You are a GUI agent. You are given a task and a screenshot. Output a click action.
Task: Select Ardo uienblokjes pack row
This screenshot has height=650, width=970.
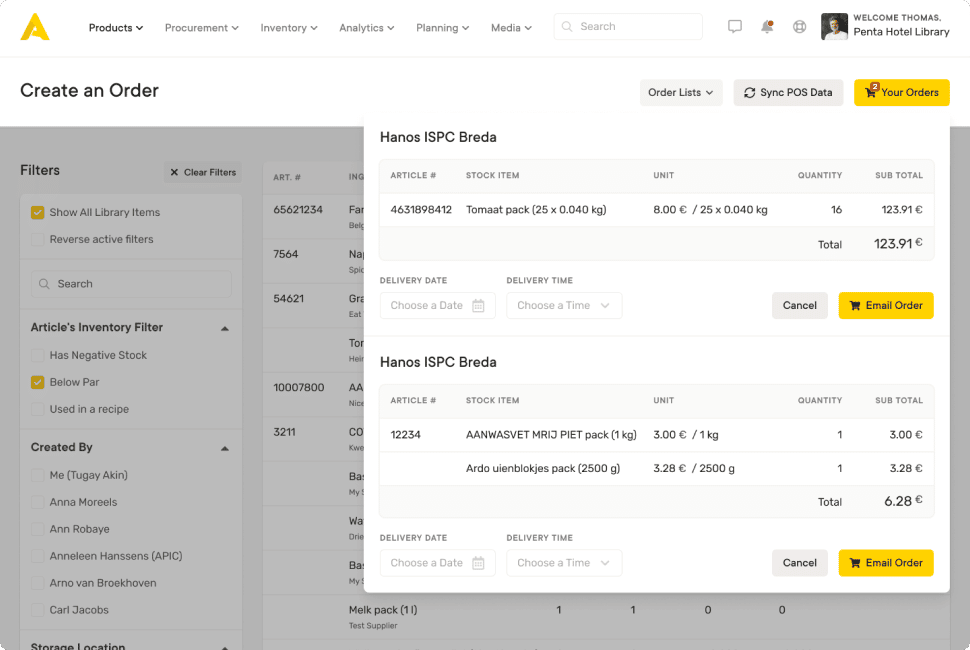click(x=656, y=468)
